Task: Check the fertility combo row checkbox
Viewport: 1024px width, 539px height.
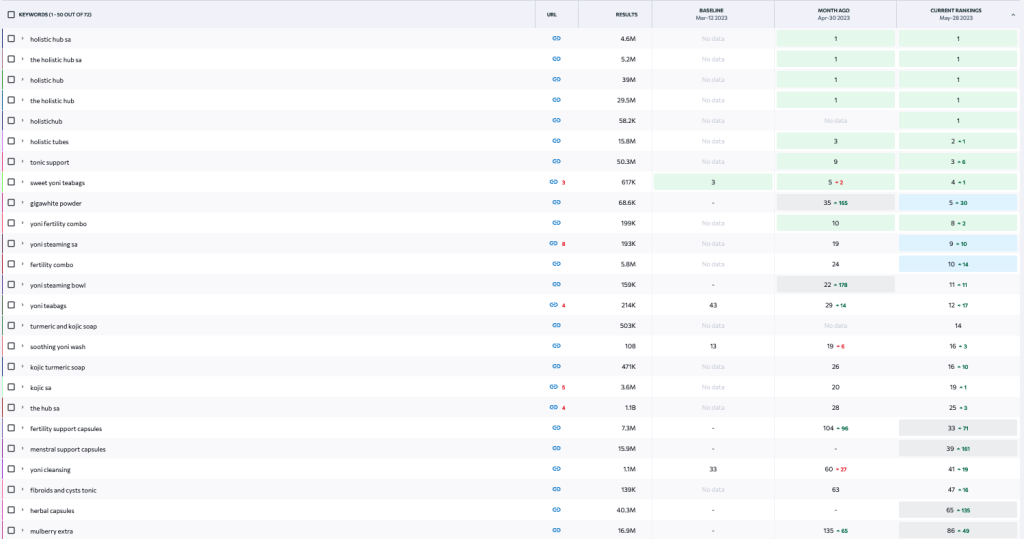Action: tap(11, 265)
